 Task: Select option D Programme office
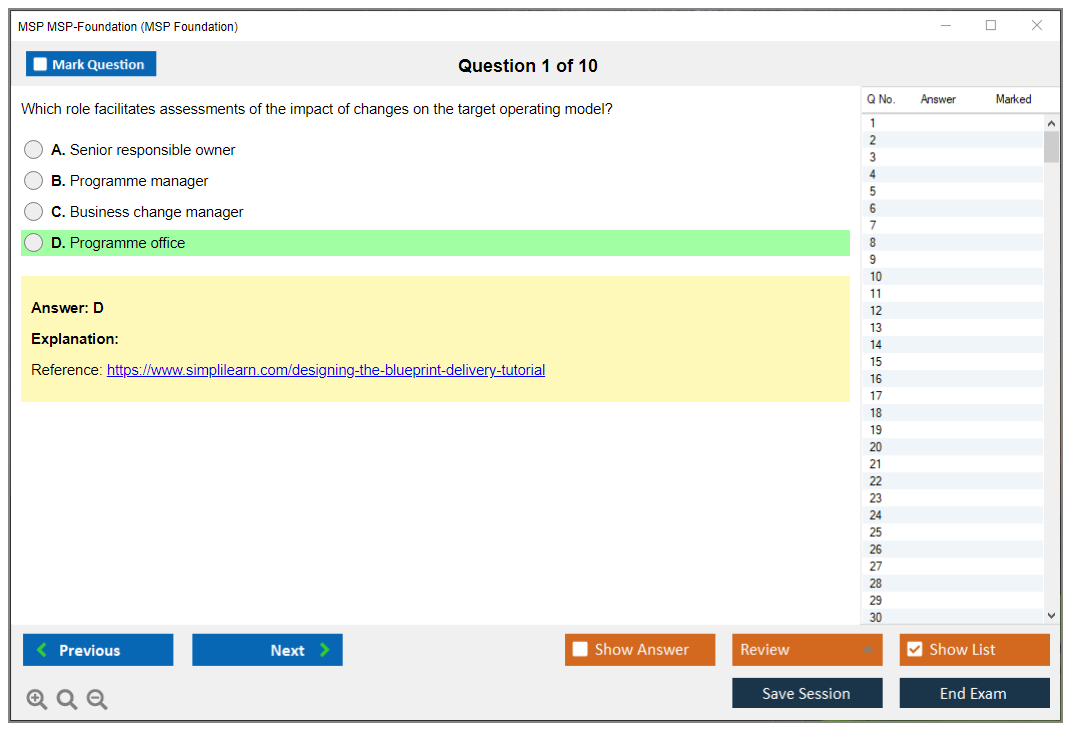34,243
